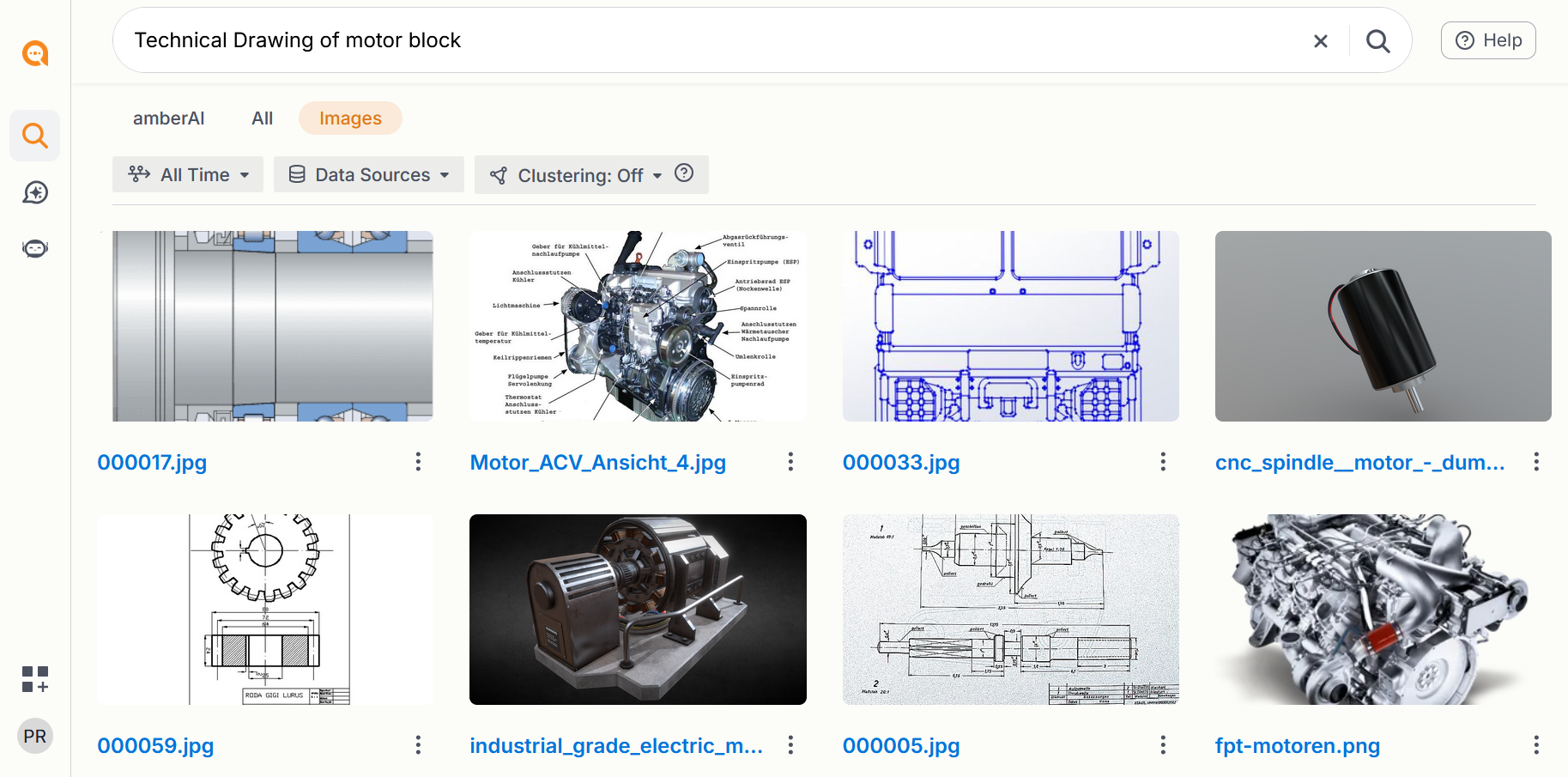Screen dimensions: 1568x777
Task: Click the amberSearch logo icon
Action: [x=35, y=53]
